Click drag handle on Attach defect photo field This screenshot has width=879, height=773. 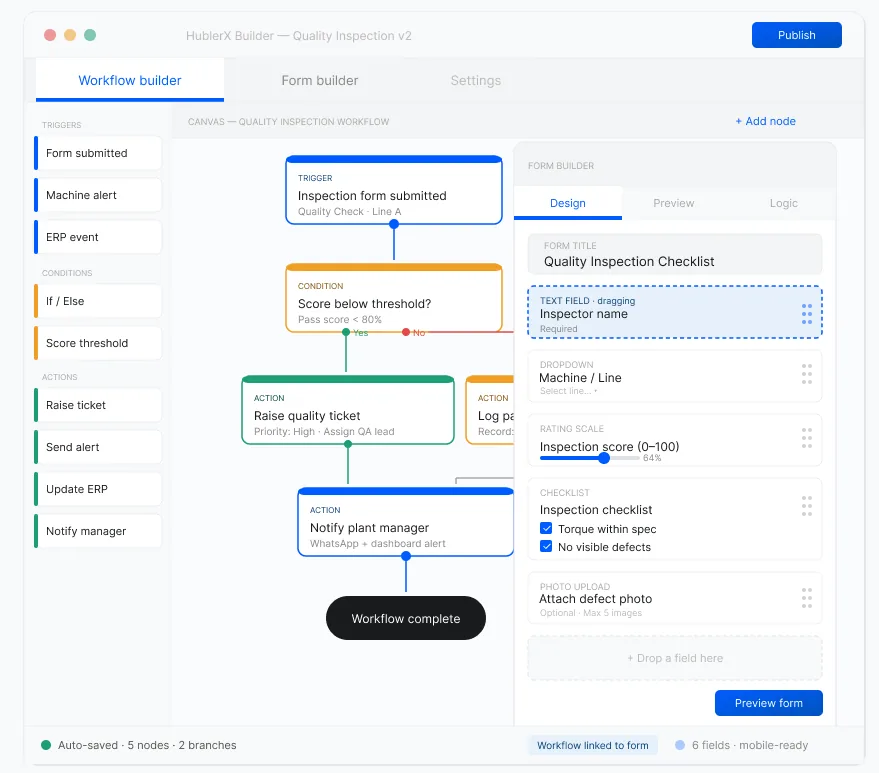point(807,598)
